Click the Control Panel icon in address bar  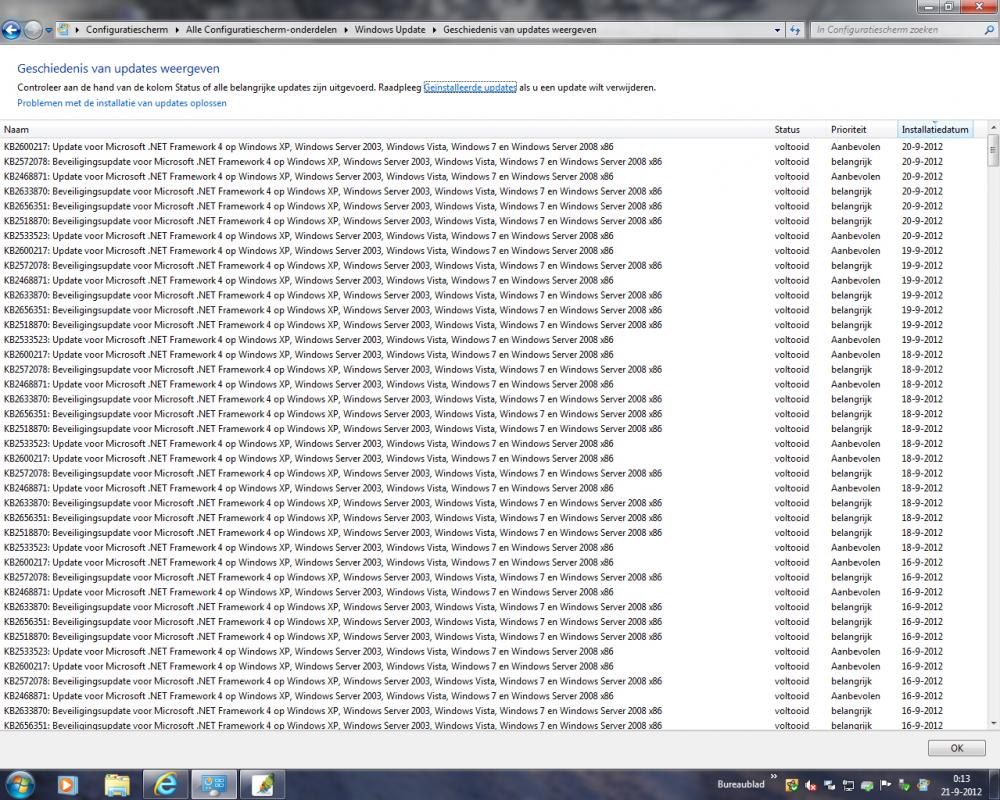point(62,29)
